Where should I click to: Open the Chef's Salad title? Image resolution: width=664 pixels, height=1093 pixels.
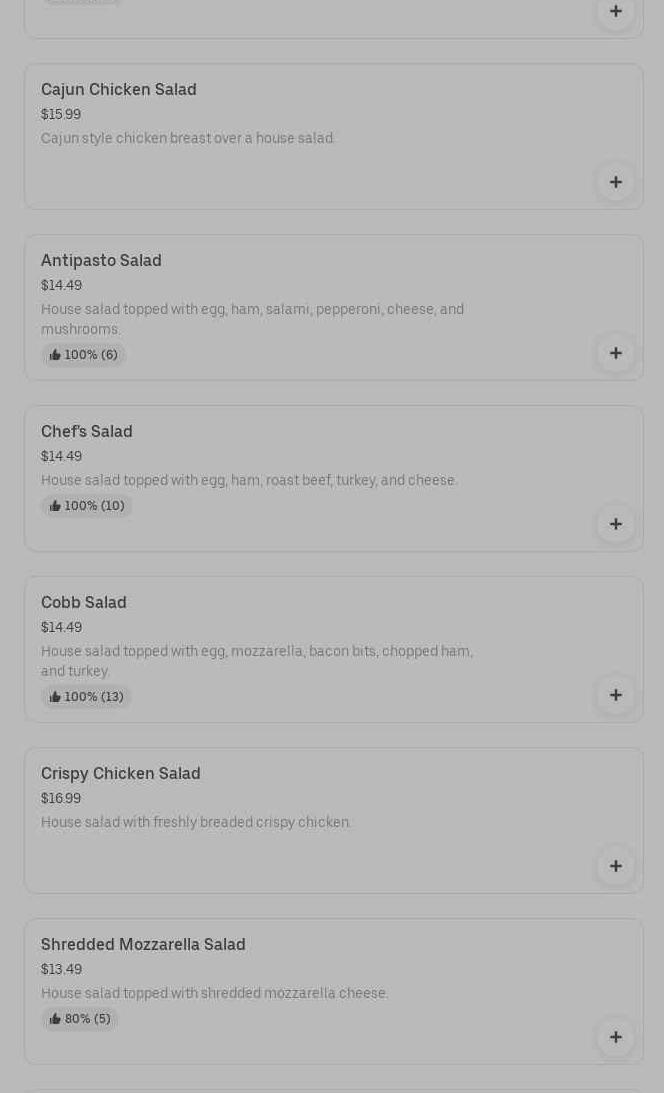(x=87, y=432)
